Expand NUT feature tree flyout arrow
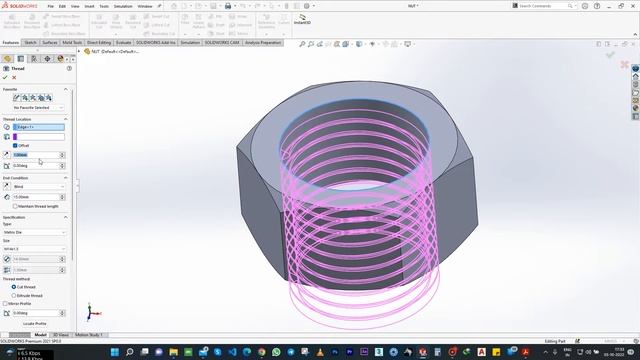This screenshot has width=640, height=360. [80, 51]
